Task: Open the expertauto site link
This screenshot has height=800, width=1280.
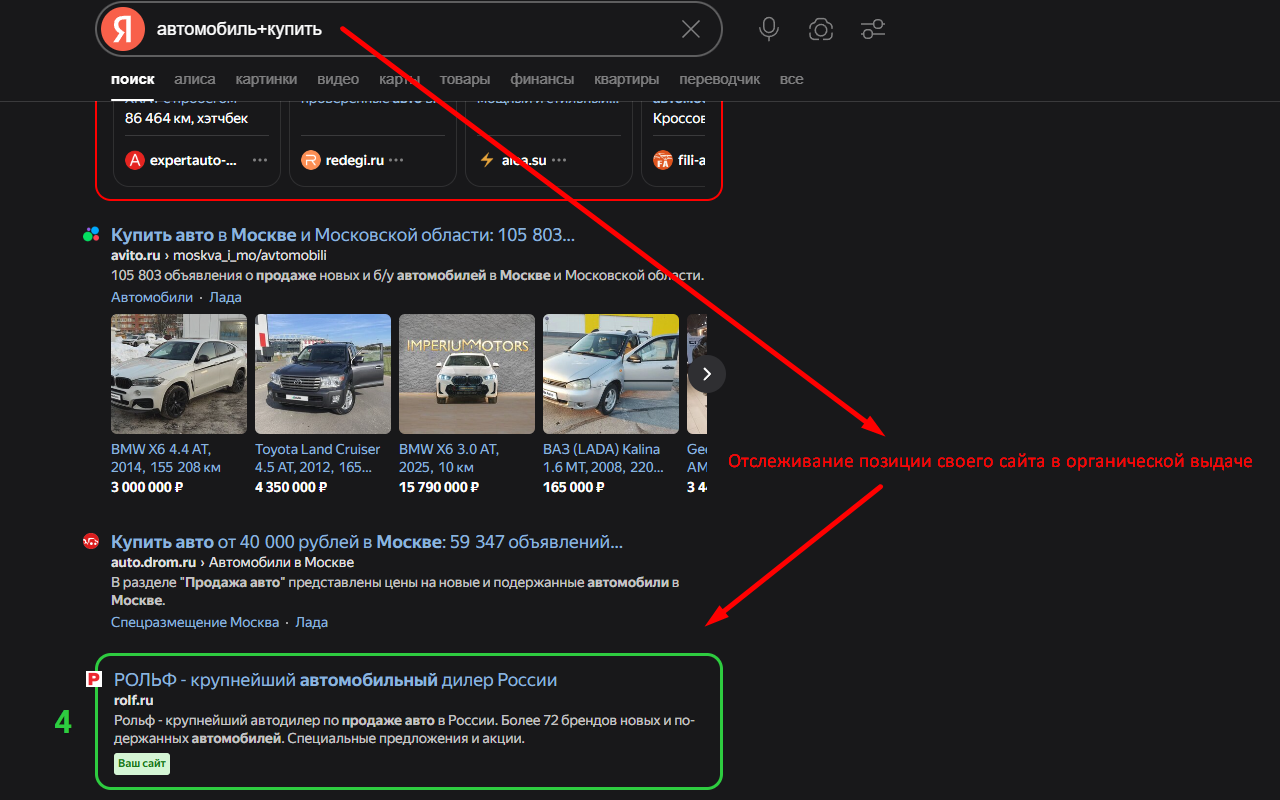Action: 194,160
